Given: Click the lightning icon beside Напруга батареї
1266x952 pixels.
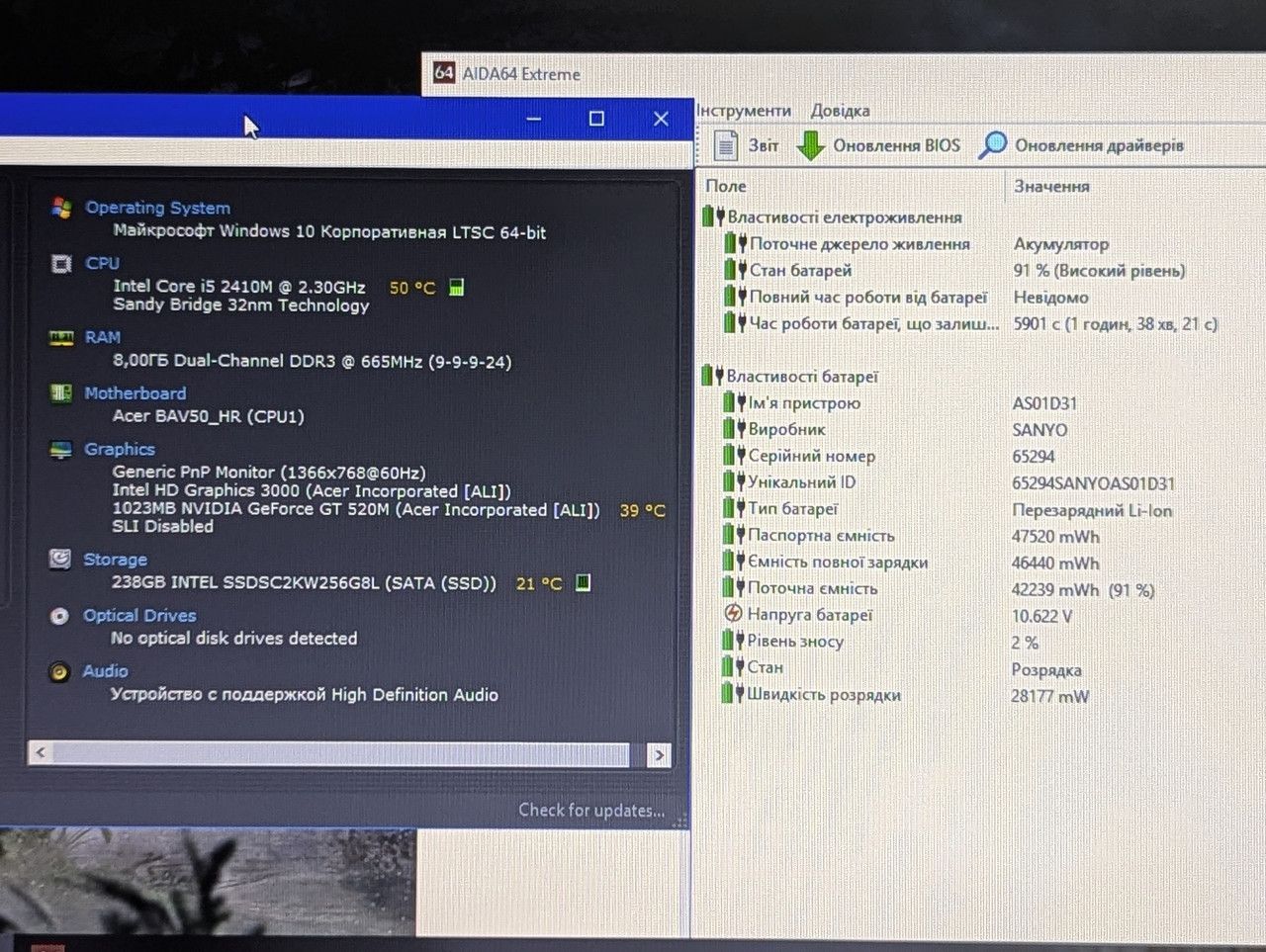Looking at the screenshot, I should [733, 614].
